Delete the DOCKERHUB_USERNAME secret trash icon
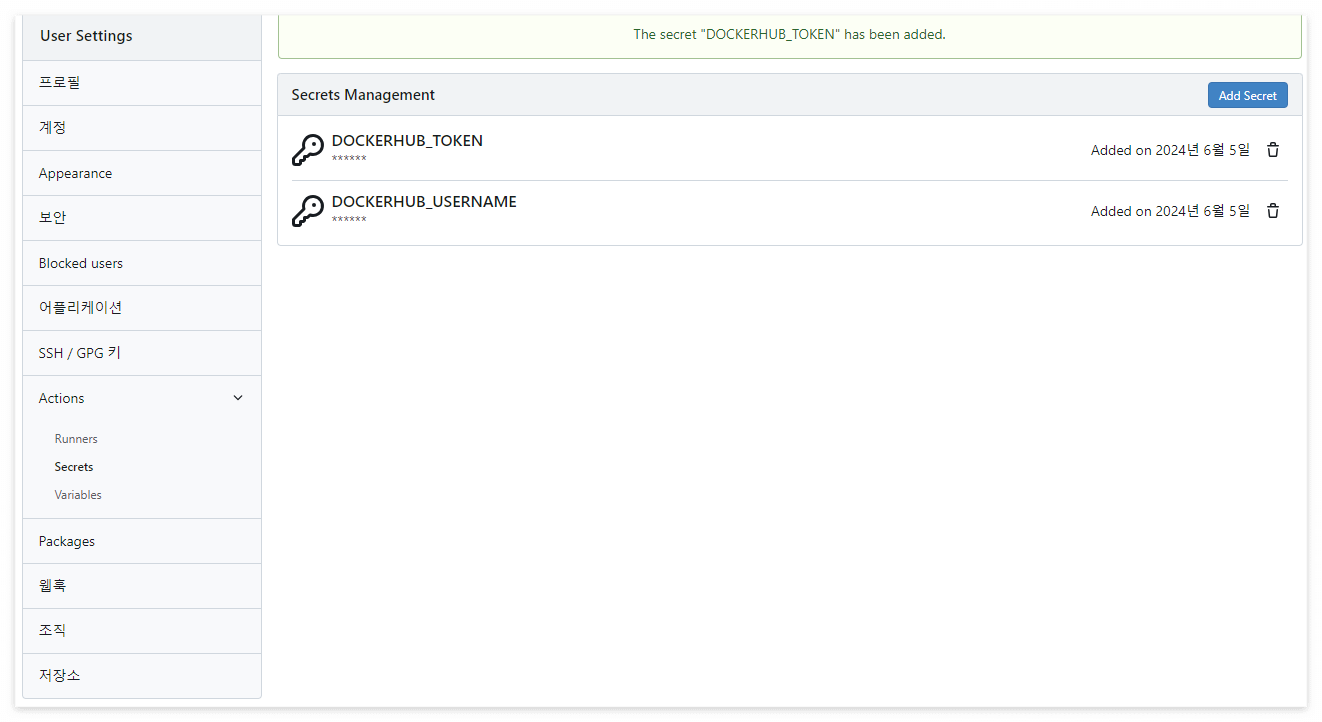This screenshot has width=1322, height=722. [x=1273, y=211]
